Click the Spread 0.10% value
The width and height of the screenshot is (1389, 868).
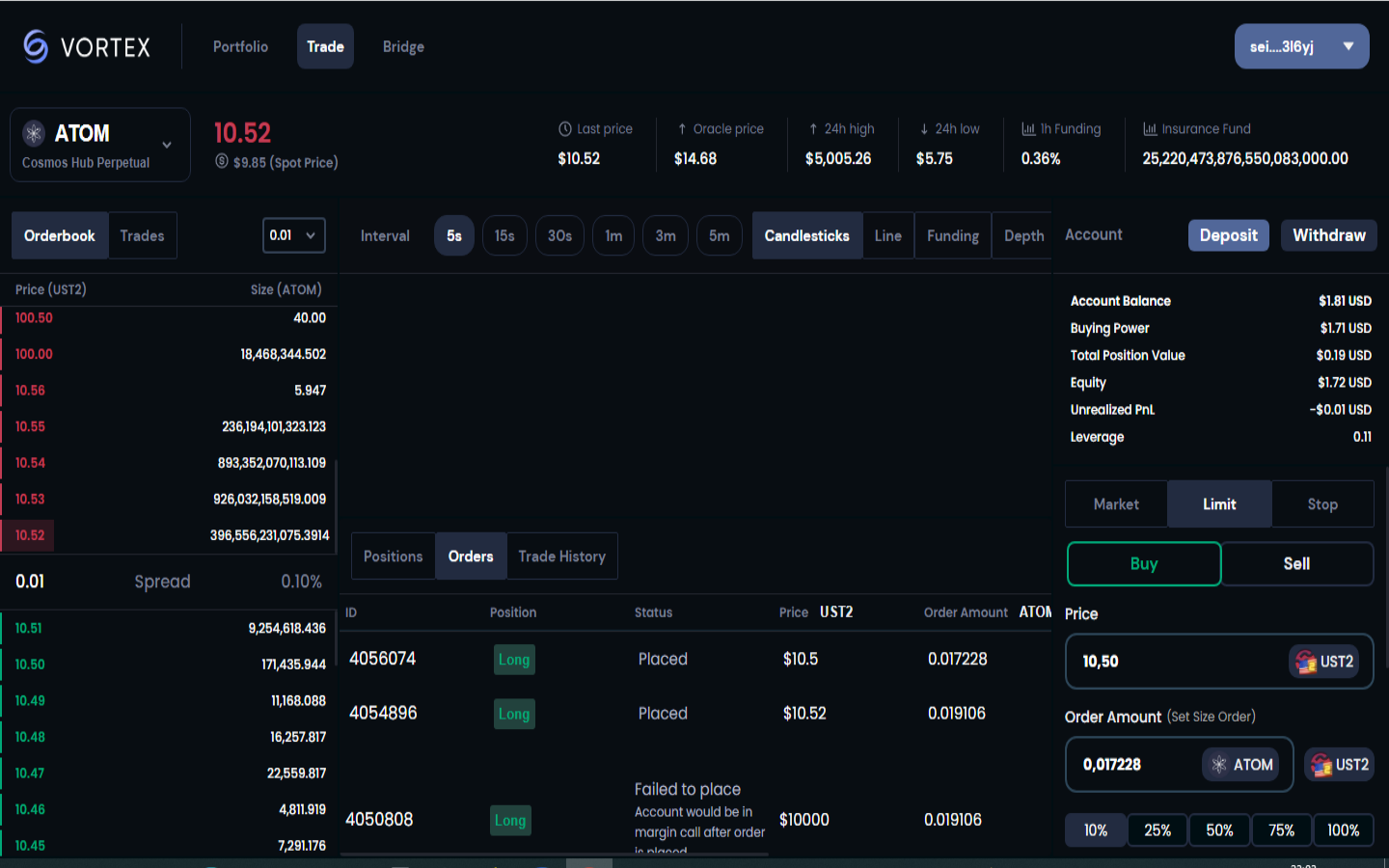coord(301,582)
